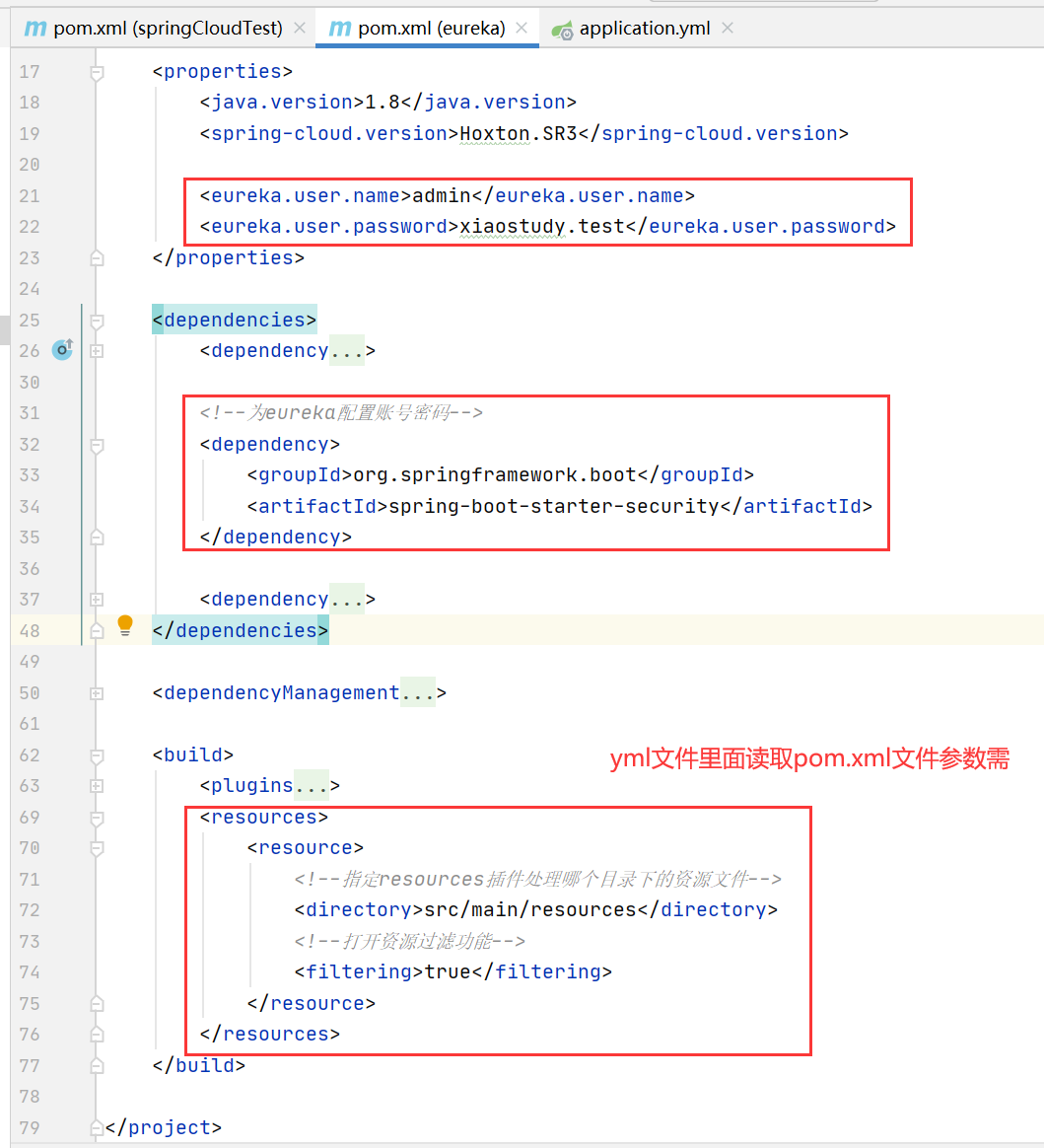Expand the folded plugins at line 63

[x=97, y=786]
